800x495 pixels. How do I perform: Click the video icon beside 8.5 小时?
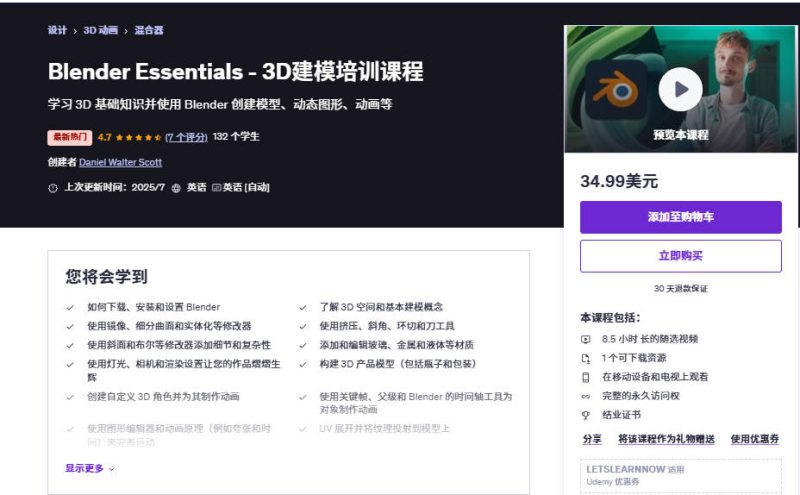click(586, 339)
